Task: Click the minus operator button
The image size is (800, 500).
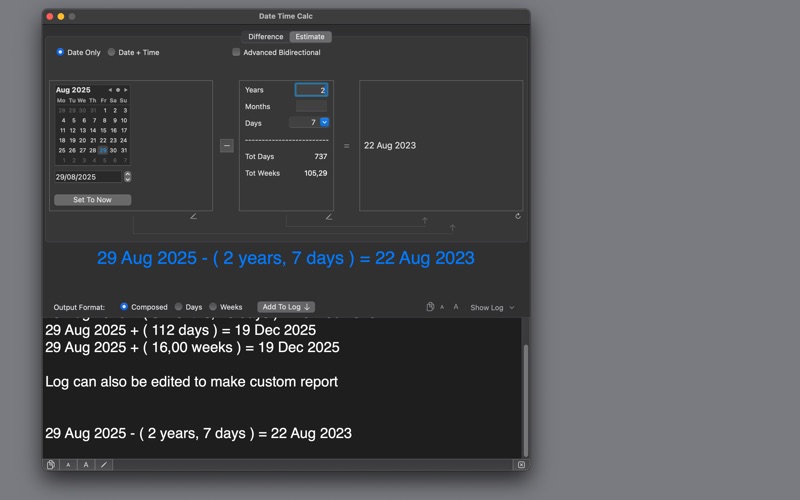Action: (227, 145)
